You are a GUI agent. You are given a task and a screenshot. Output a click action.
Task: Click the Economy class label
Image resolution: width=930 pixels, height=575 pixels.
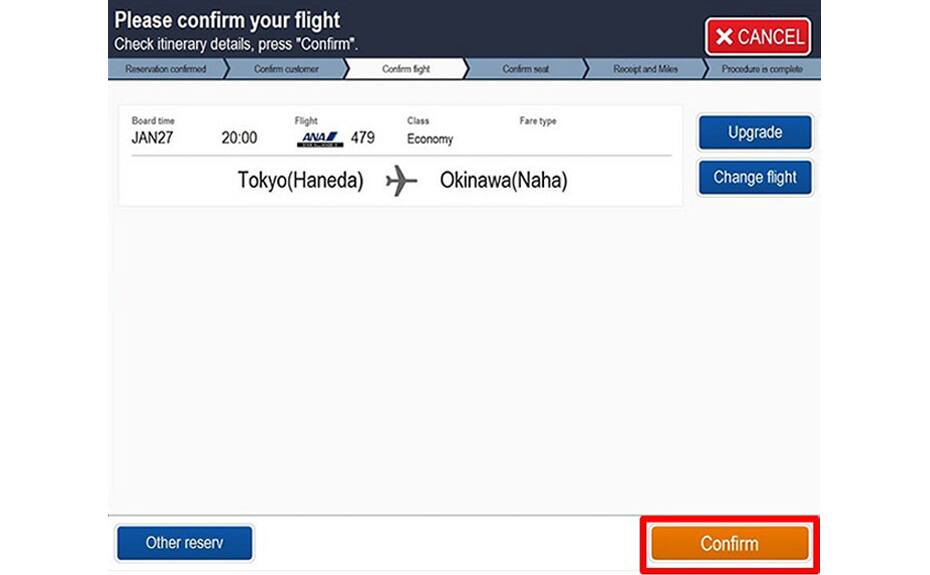click(430, 139)
